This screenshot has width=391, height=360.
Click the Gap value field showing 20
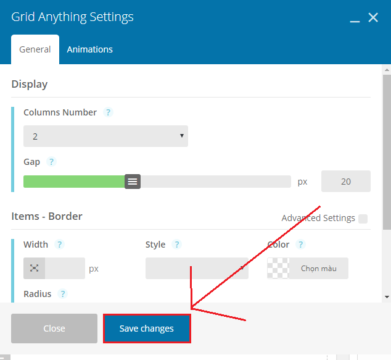(x=346, y=181)
